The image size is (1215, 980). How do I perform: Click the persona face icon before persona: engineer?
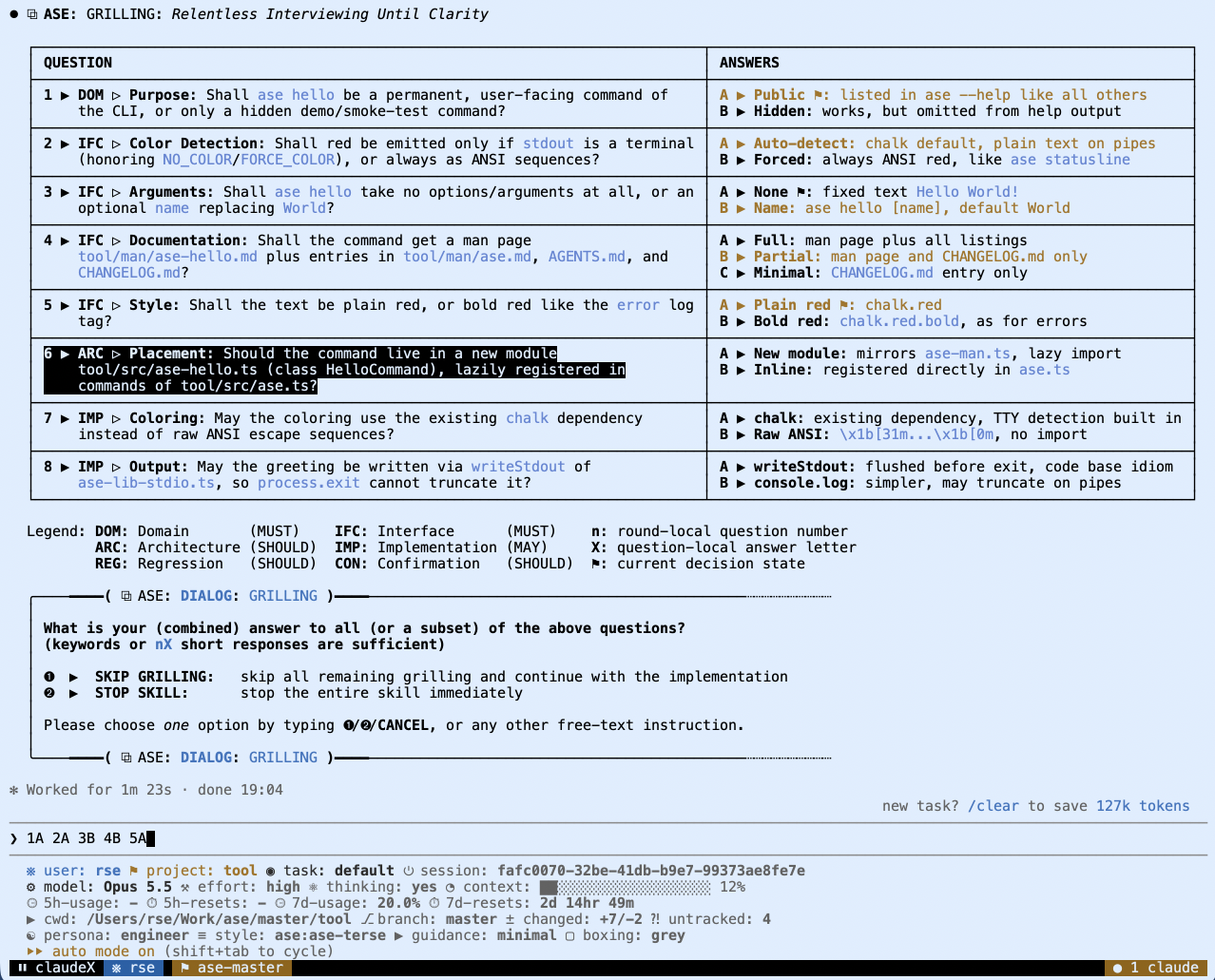(x=31, y=935)
